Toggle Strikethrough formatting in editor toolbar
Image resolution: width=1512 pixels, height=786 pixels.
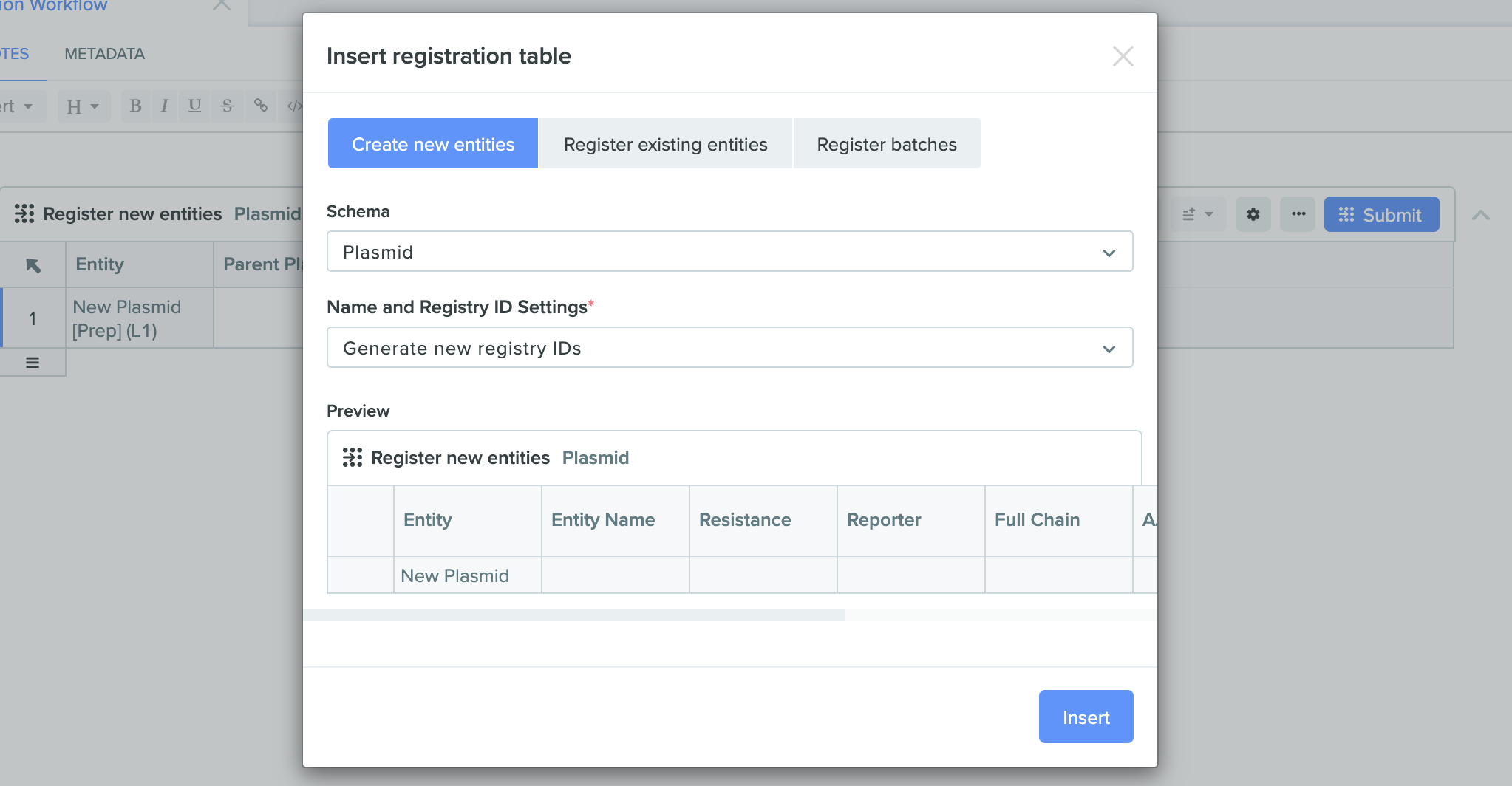228,106
